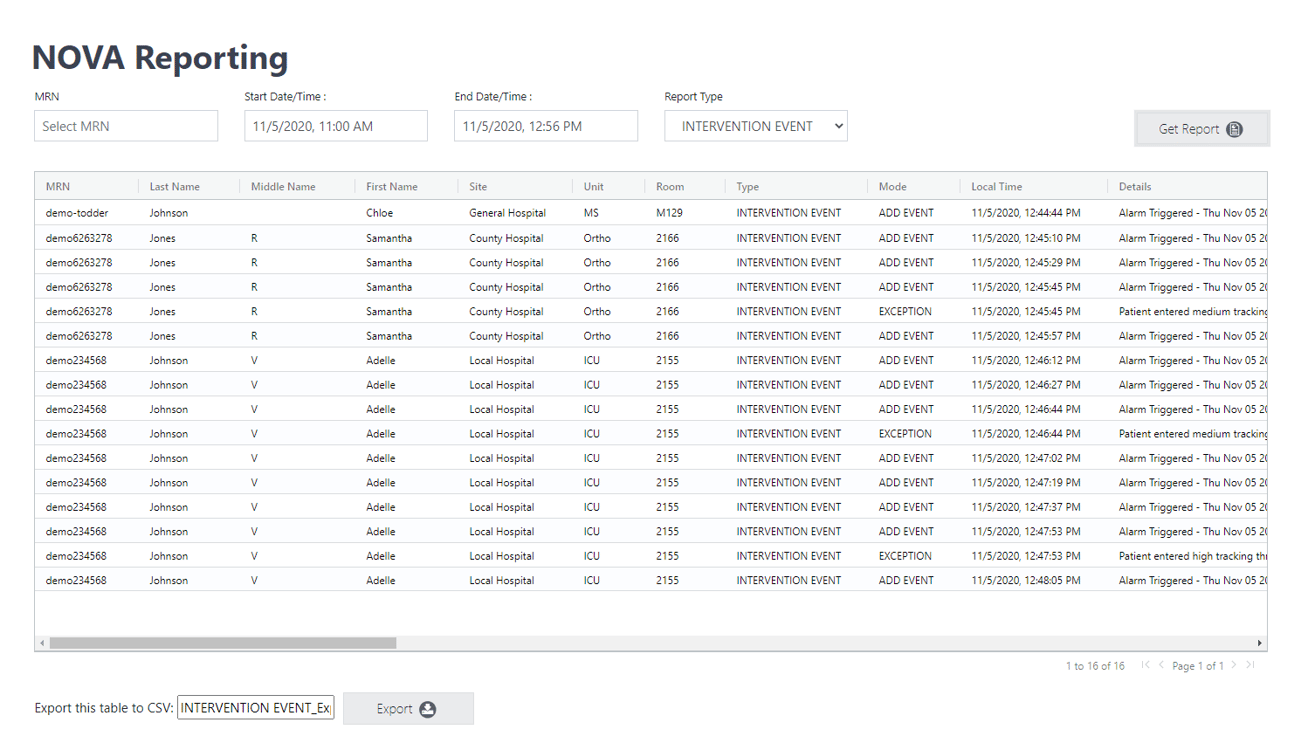Sort by the Local Time column header
The width and height of the screenshot is (1308, 750).
coord(996,187)
